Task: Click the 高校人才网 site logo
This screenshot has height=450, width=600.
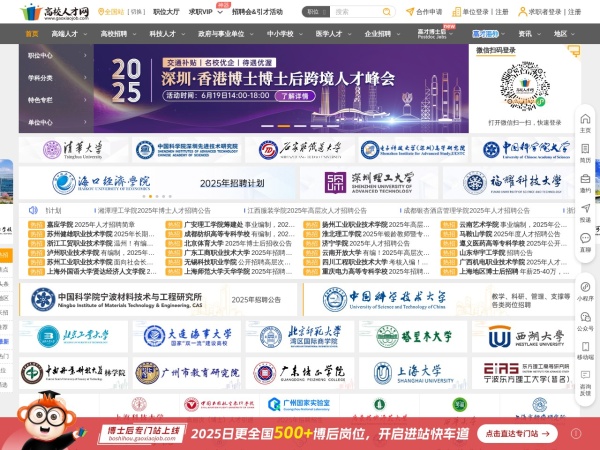Action: pos(54,12)
